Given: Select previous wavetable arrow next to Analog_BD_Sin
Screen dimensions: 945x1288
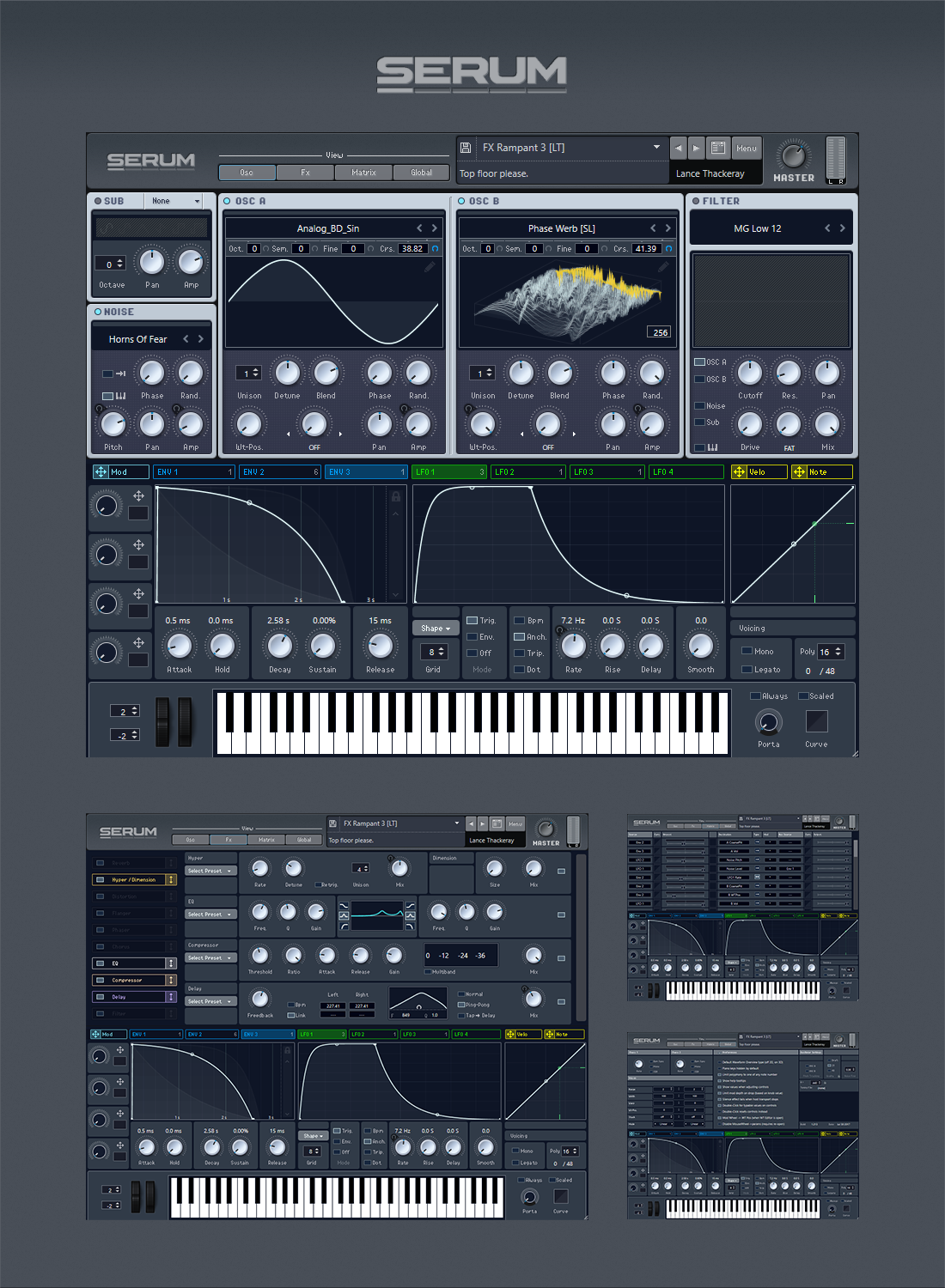Looking at the screenshot, I should [x=419, y=228].
